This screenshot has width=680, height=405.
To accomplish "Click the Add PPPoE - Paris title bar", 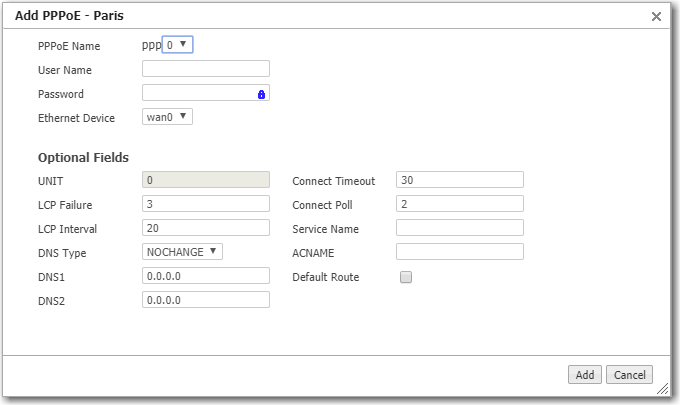I will 300,16.
